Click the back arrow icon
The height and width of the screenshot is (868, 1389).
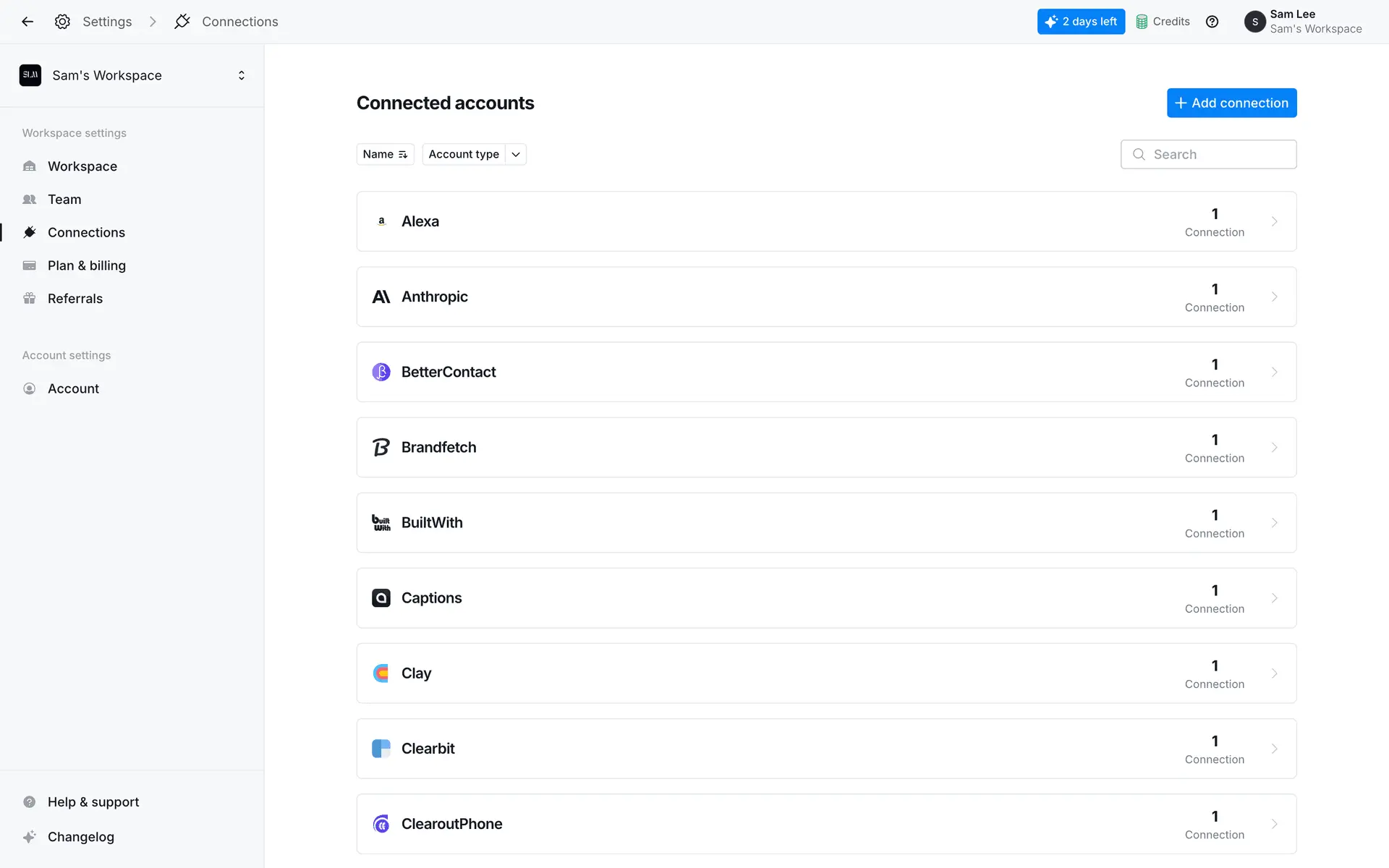(x=27, y=22)
